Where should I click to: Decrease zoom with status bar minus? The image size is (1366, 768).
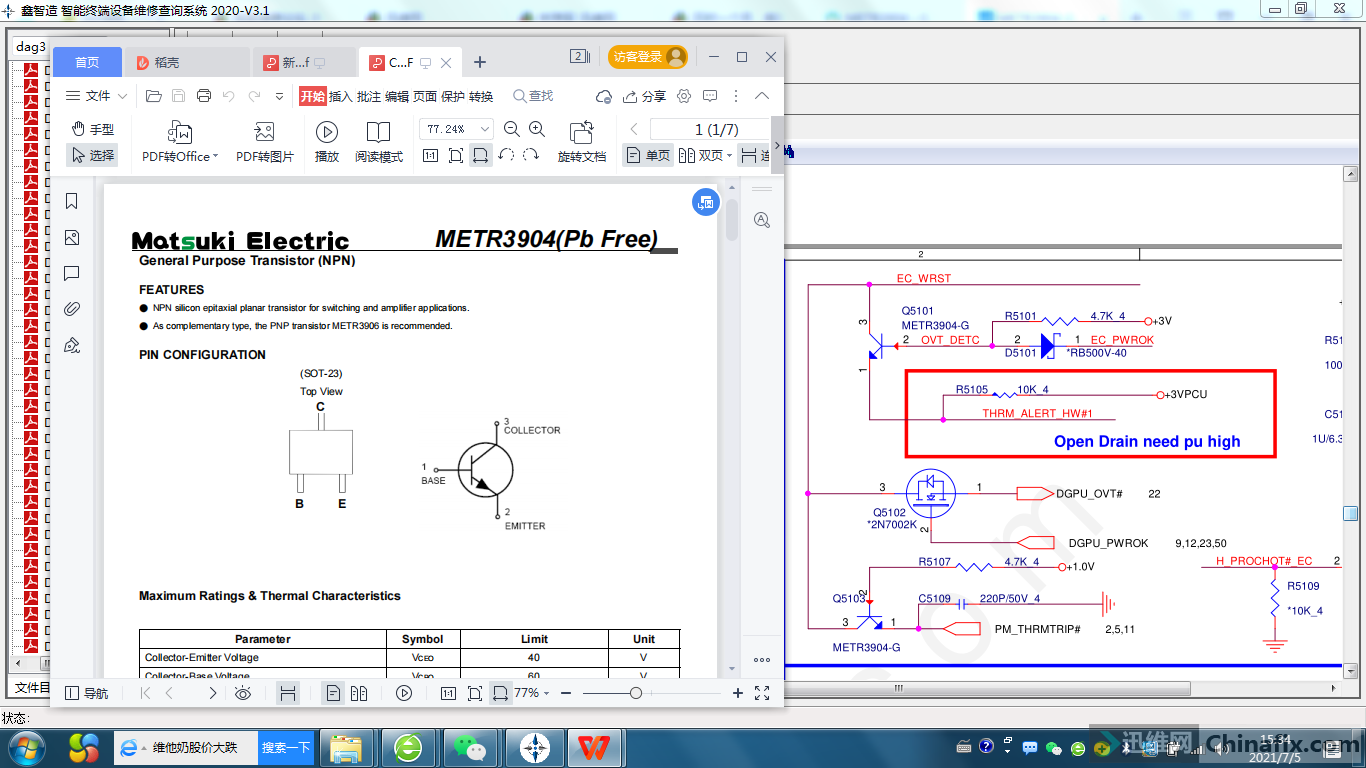(566, 693)
